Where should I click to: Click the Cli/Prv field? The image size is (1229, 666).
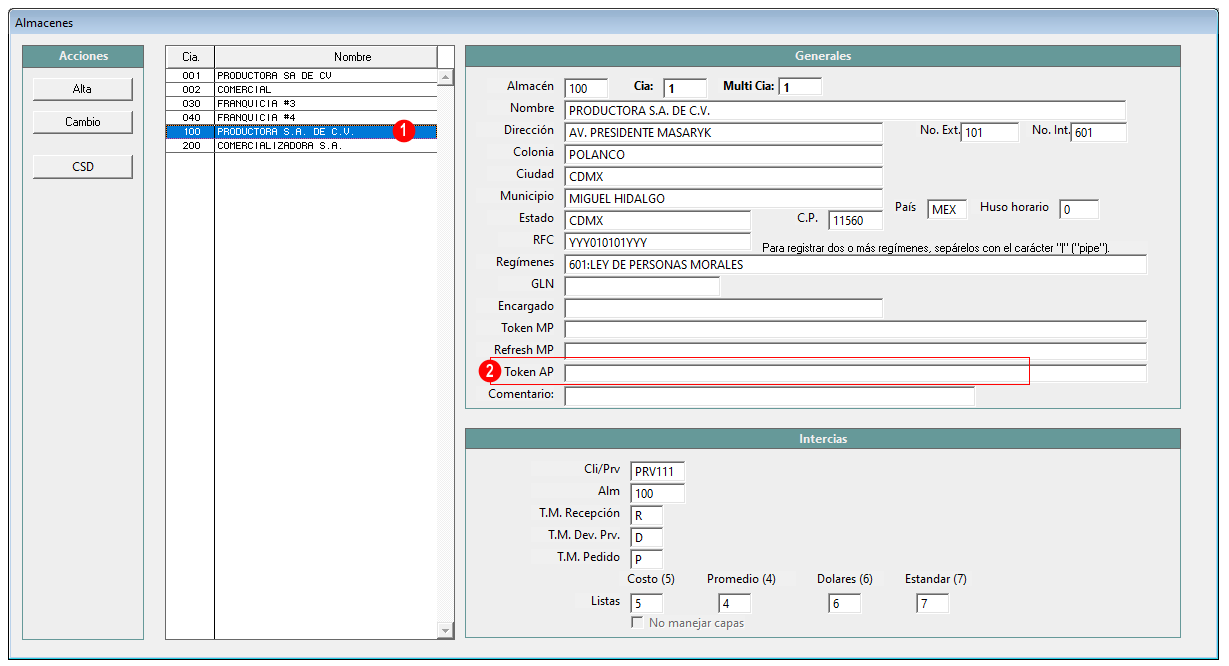pos(658,472)
